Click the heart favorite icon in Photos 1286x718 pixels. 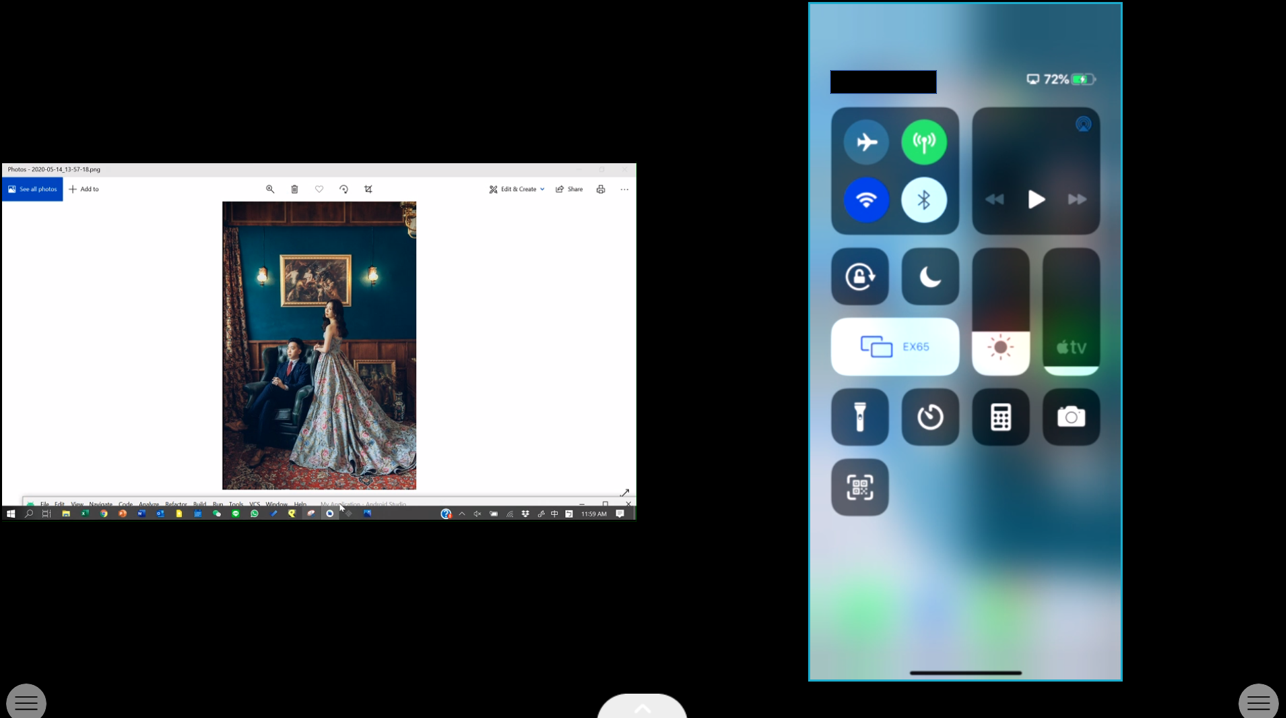[319, 189]
